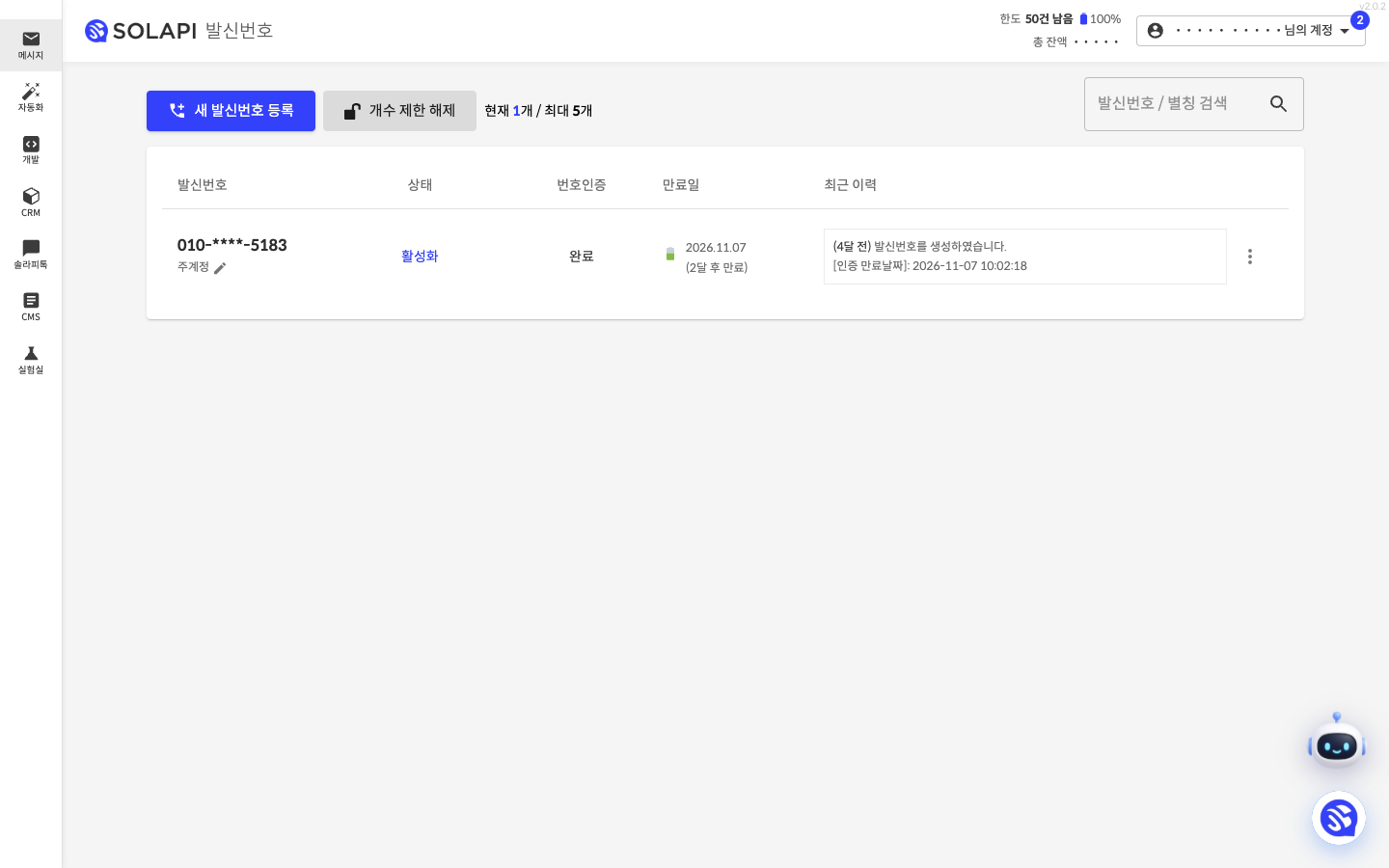
Task: Open the 자동화 automation section
Action: pos(31,97)
